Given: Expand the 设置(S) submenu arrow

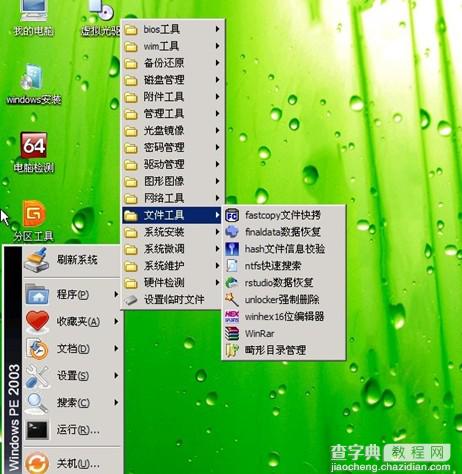Looking at the screenshot, I should (116, 375).
